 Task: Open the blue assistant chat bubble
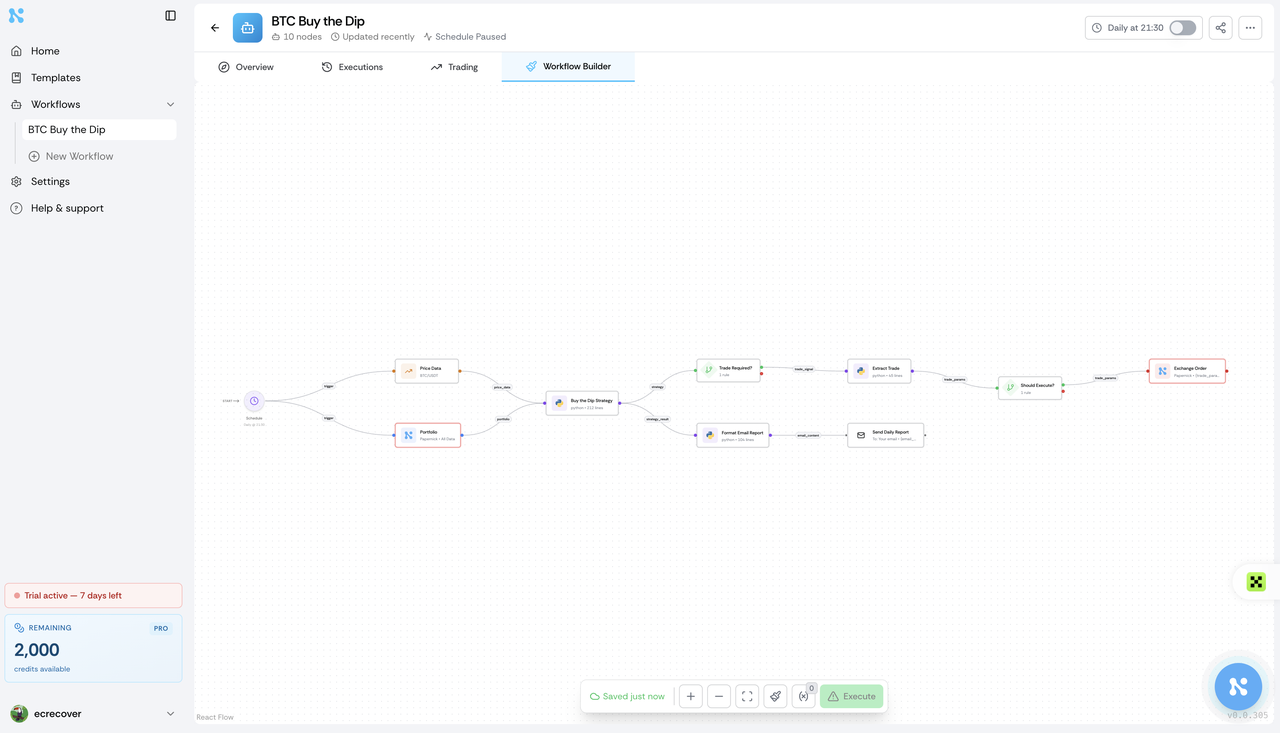[1238, 686]
